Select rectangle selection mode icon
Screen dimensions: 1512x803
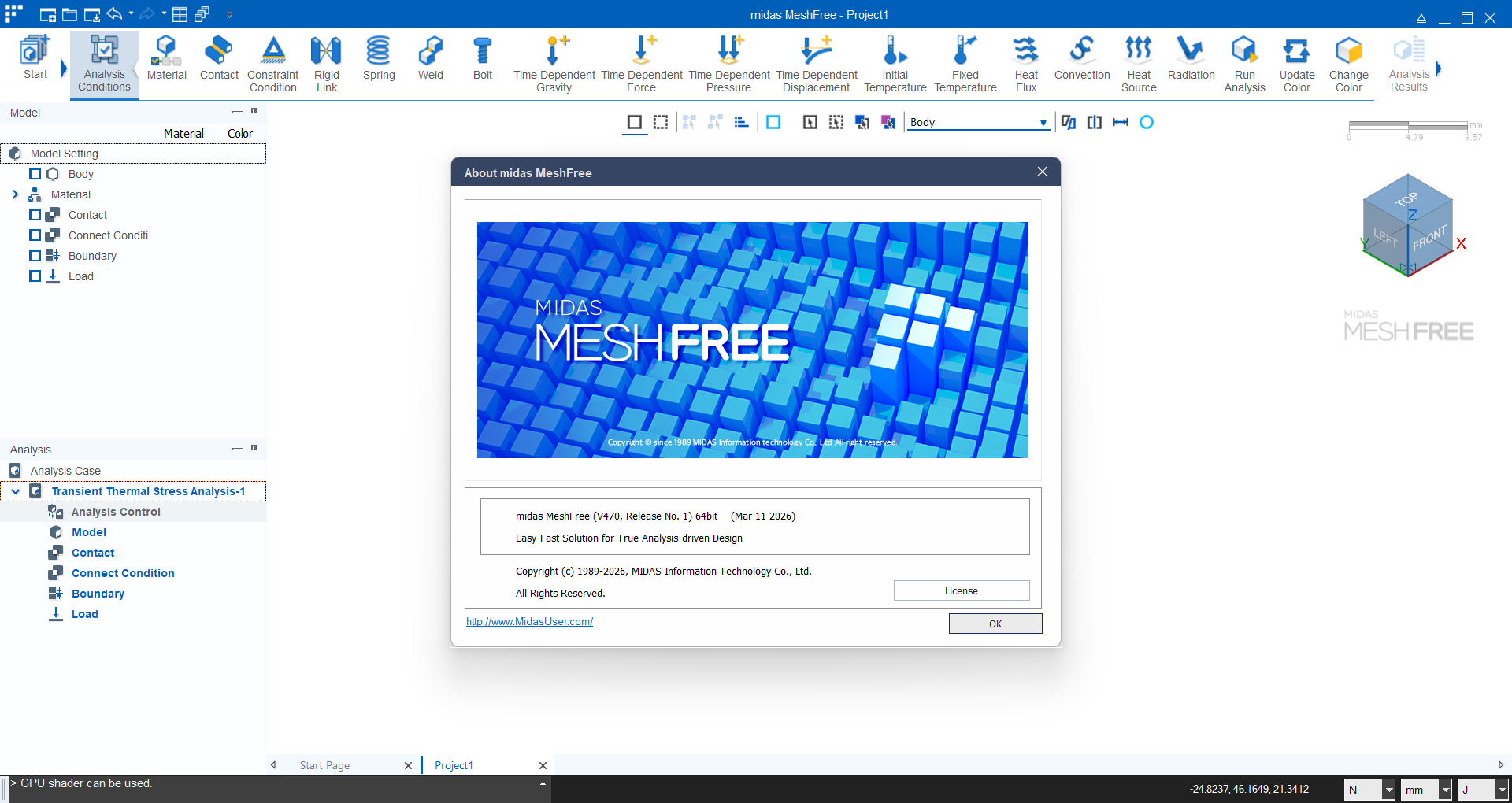click(634, 122)
